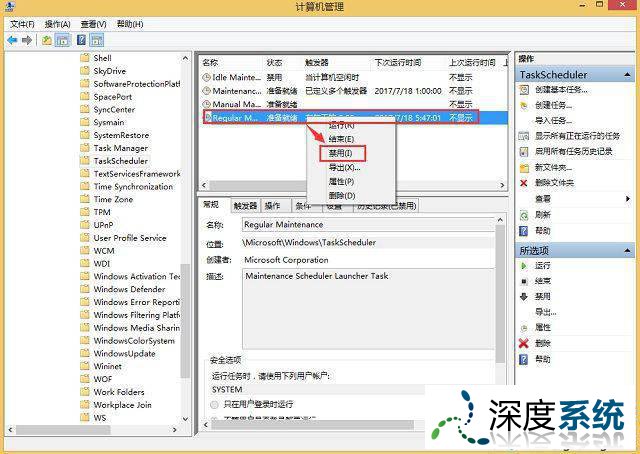Screen dimensions: 640x454
Task: Expand the 查看 submenu arrow
Action: click(x=628, y=199)
